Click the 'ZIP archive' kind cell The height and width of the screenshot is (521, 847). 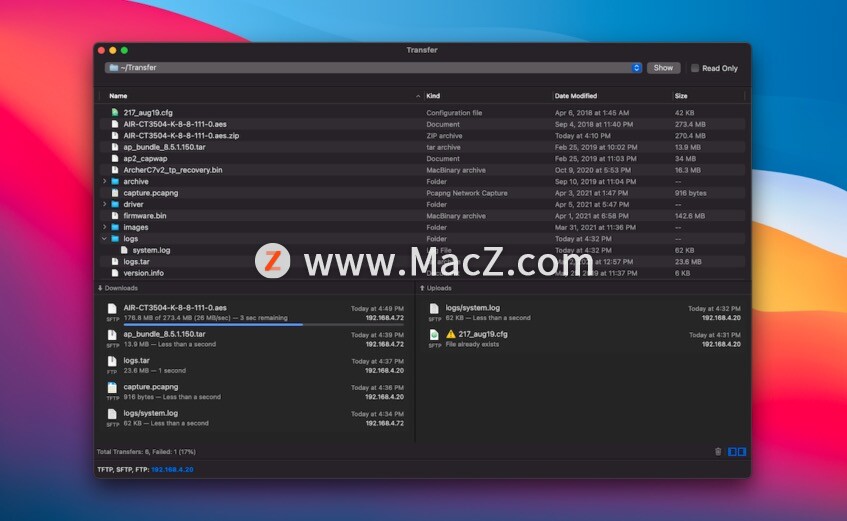tap(444, 136)
